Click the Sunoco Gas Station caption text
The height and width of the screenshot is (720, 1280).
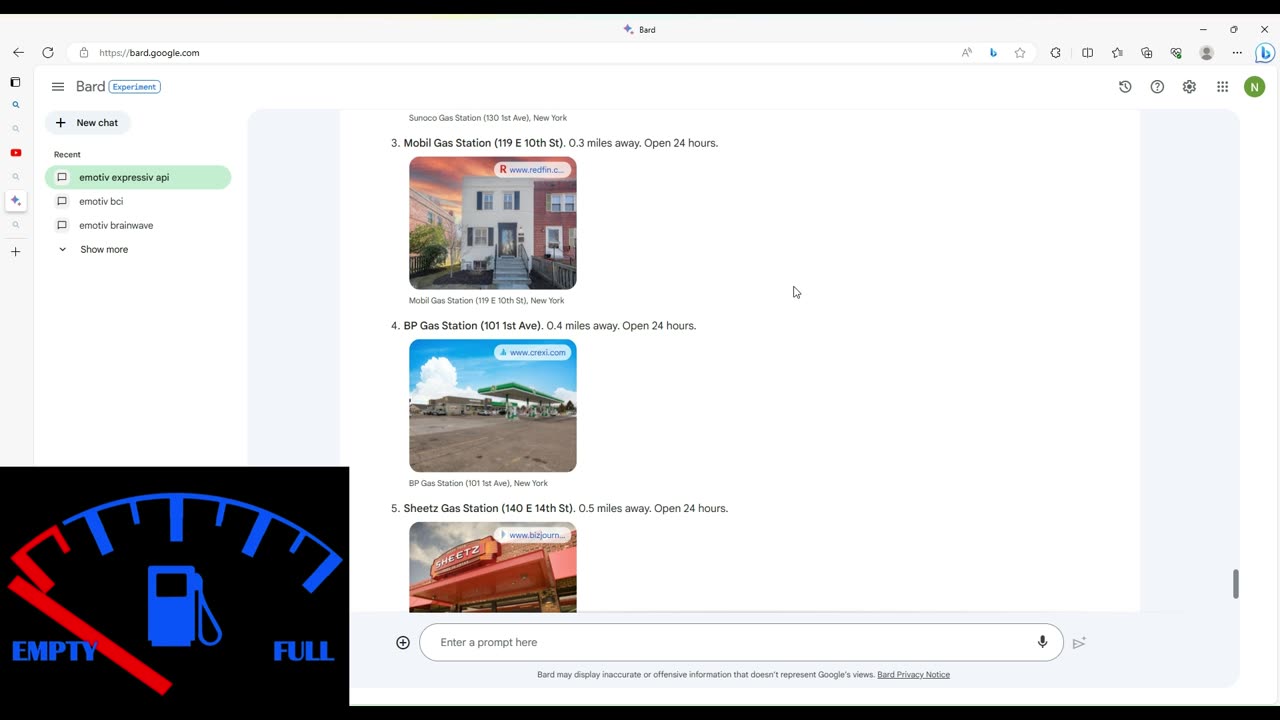click(x=488, y=118)
